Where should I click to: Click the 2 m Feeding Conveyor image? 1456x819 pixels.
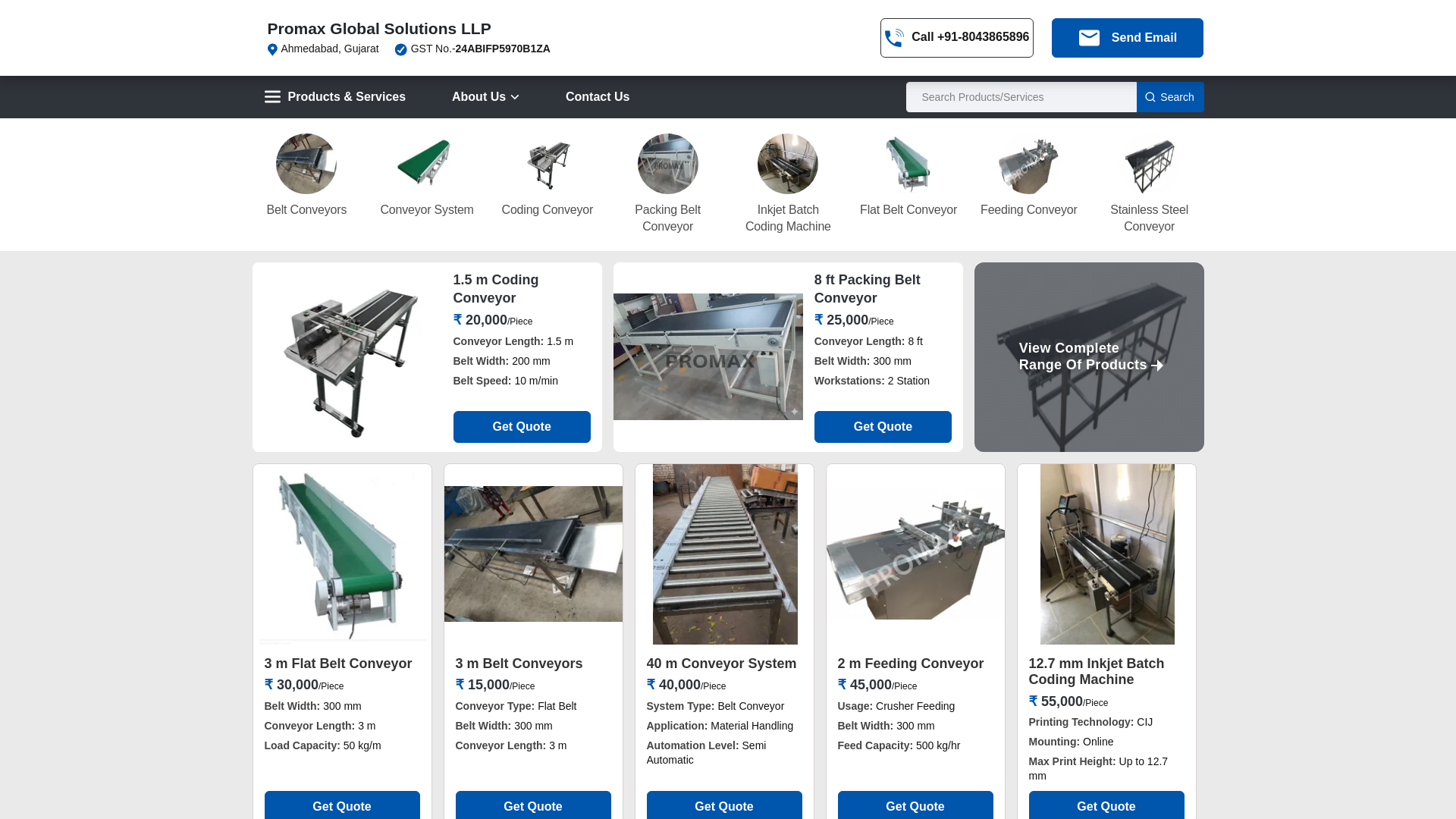pos(915,554)
